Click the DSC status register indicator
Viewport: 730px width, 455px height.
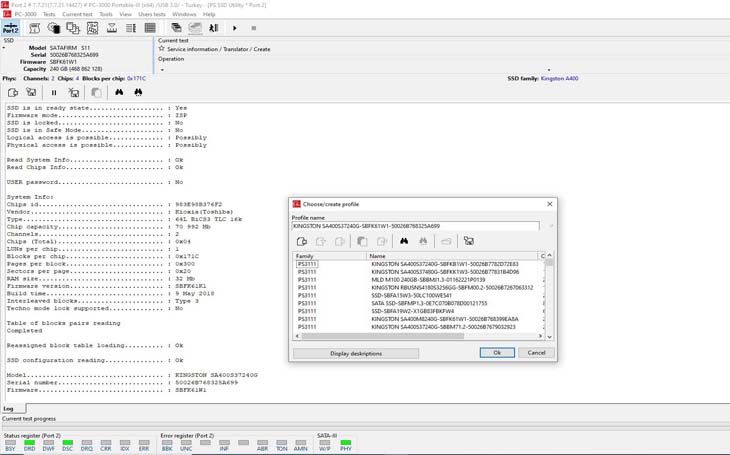[67, 443]
